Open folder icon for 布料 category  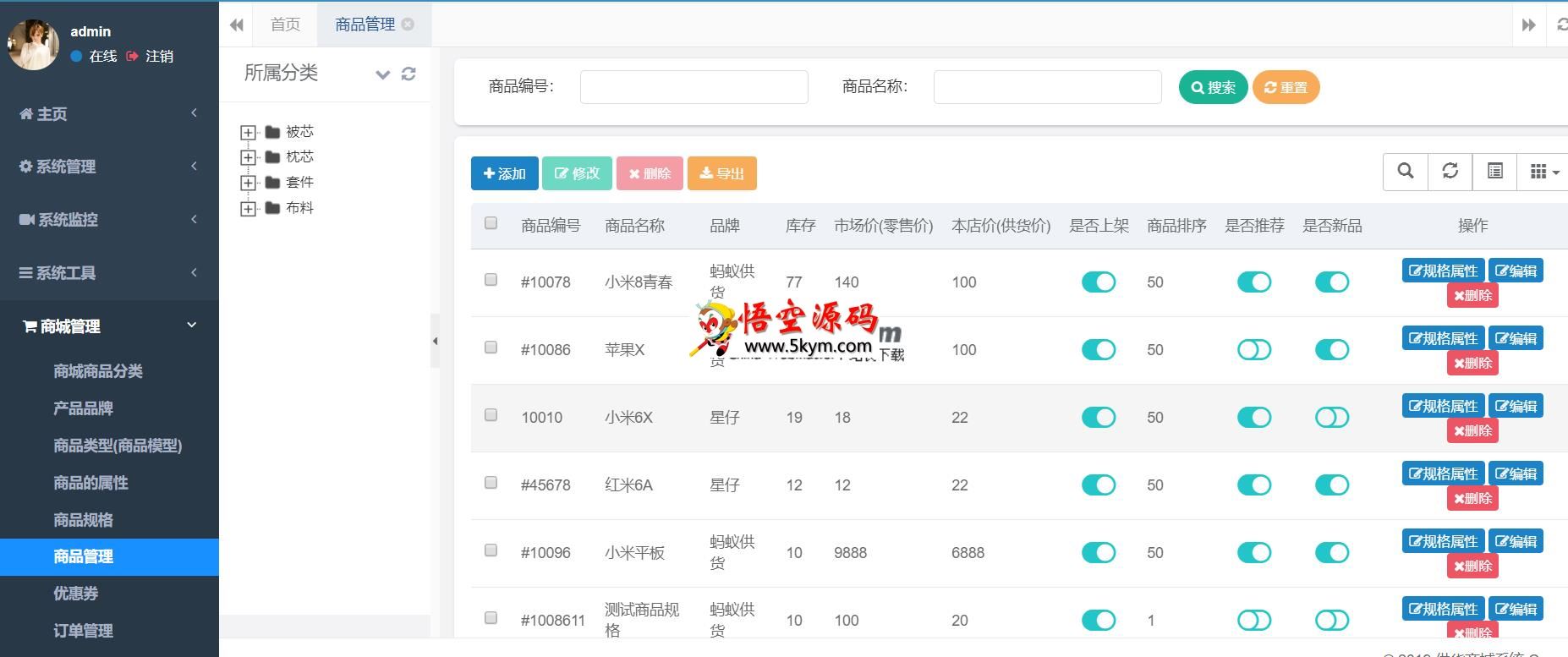[272, 208]
